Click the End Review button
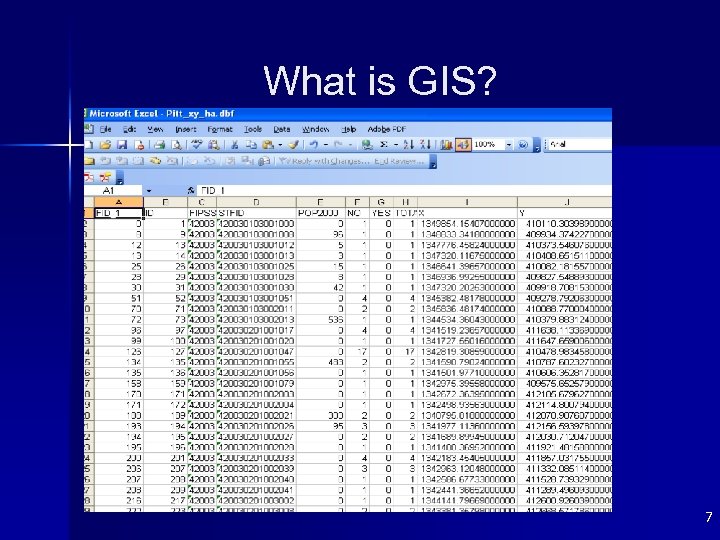 (399, 161)
